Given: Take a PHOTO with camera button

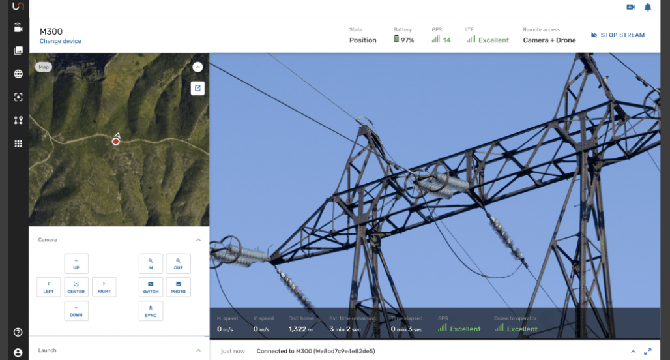Looking at the screenshot, I should click(x=178, y=287).
